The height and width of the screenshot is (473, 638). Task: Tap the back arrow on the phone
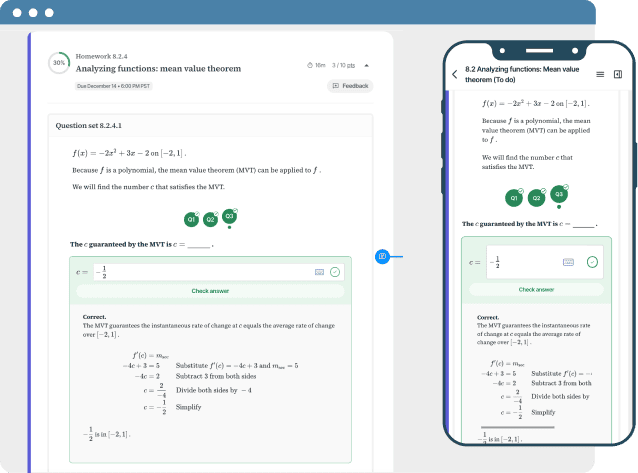[x=455, y=74]
